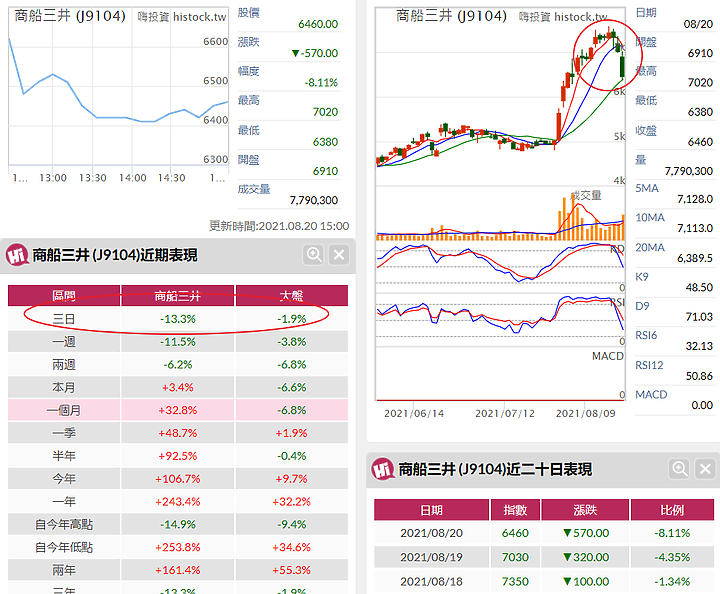Select the 自今年低點 row label
Screen dimensions: 720x594
tap(64, 547)
